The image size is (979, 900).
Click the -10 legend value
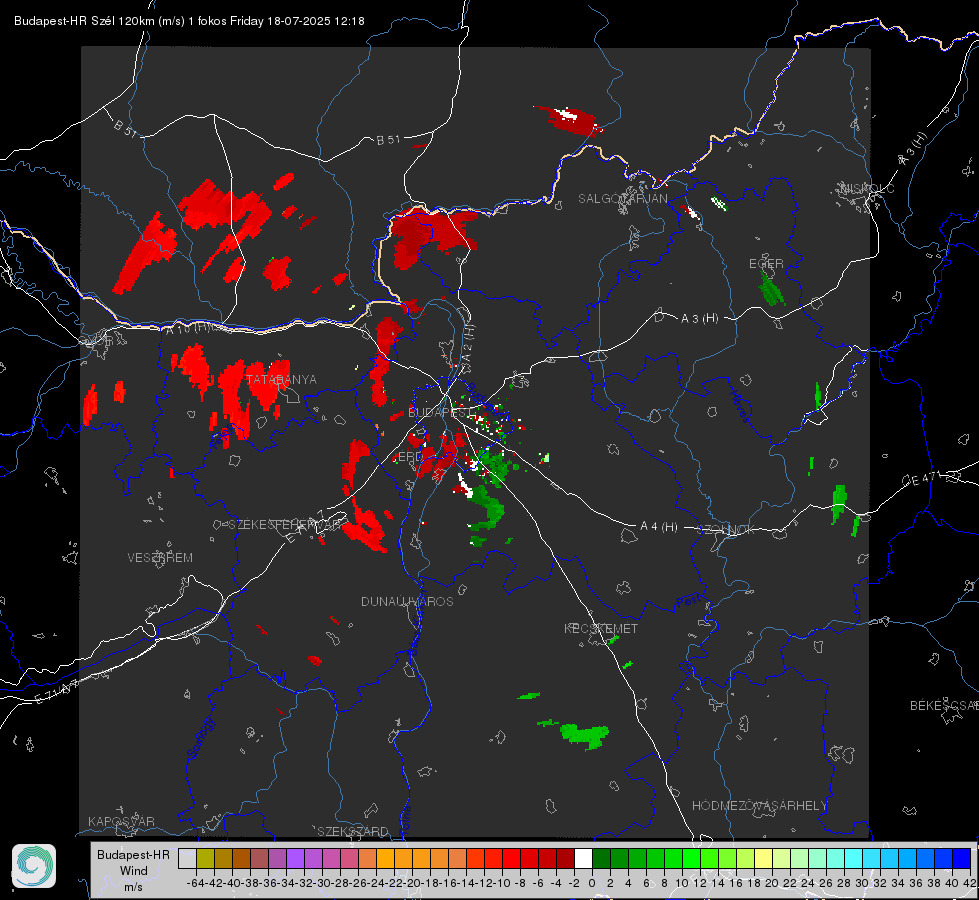pyautogui.click(x=501, y=883)
